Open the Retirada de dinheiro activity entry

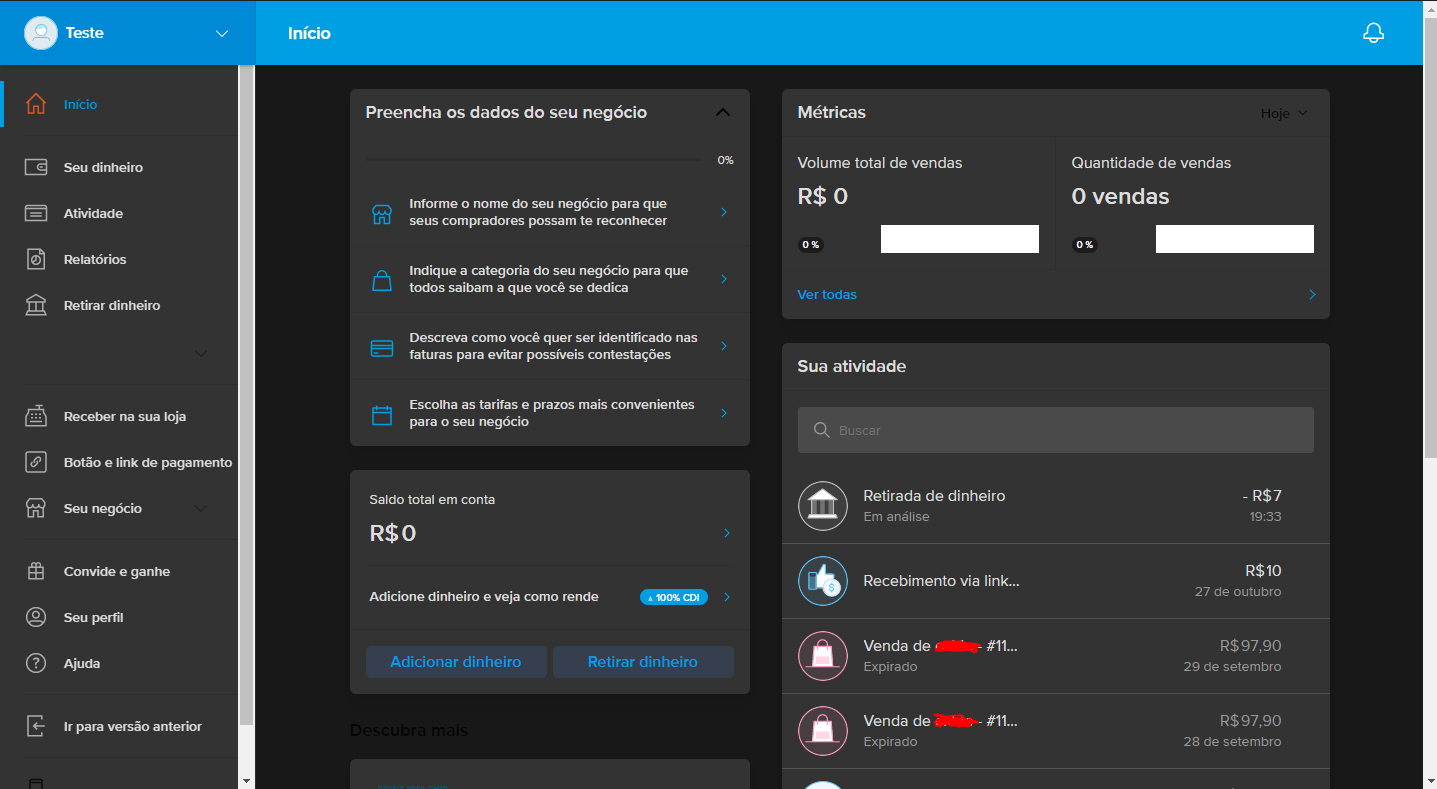pos(1056,506)
